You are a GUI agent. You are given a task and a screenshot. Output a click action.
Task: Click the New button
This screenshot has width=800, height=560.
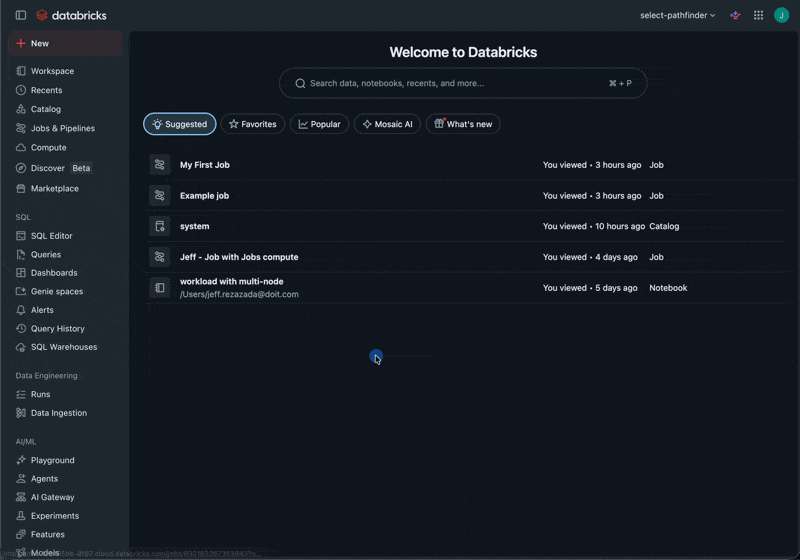[x=65, y=43]
